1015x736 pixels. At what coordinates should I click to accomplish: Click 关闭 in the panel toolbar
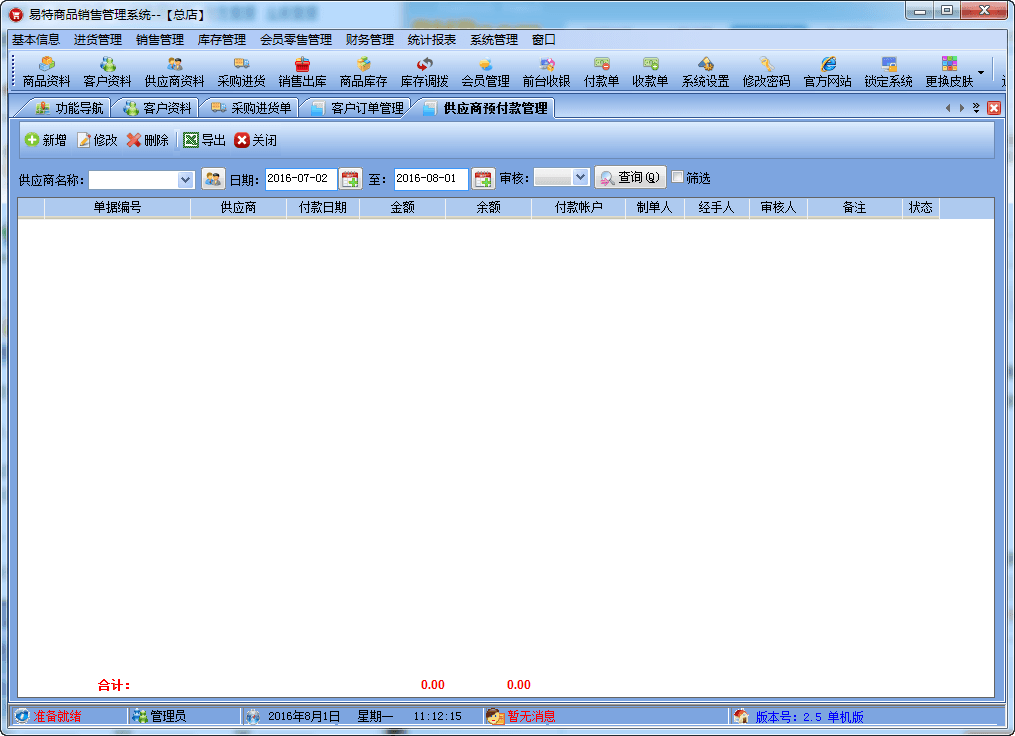point(256,140)
